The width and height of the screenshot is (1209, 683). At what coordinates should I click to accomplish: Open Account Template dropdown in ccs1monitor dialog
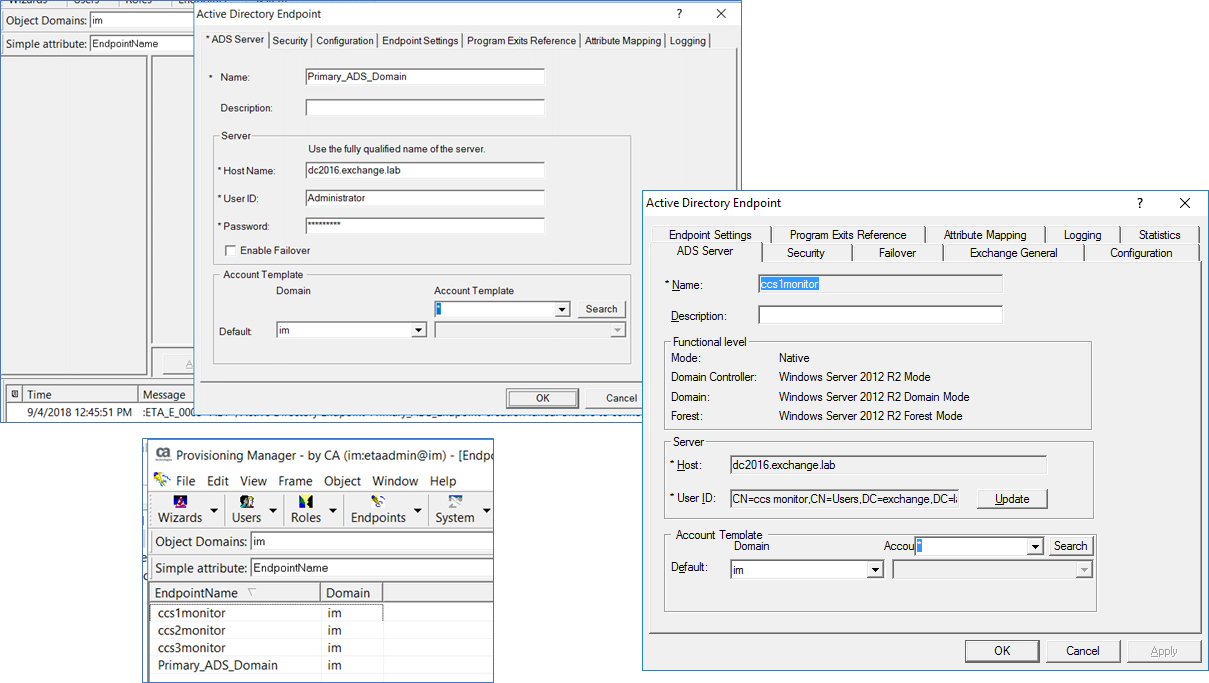(x=1036, y=547)
